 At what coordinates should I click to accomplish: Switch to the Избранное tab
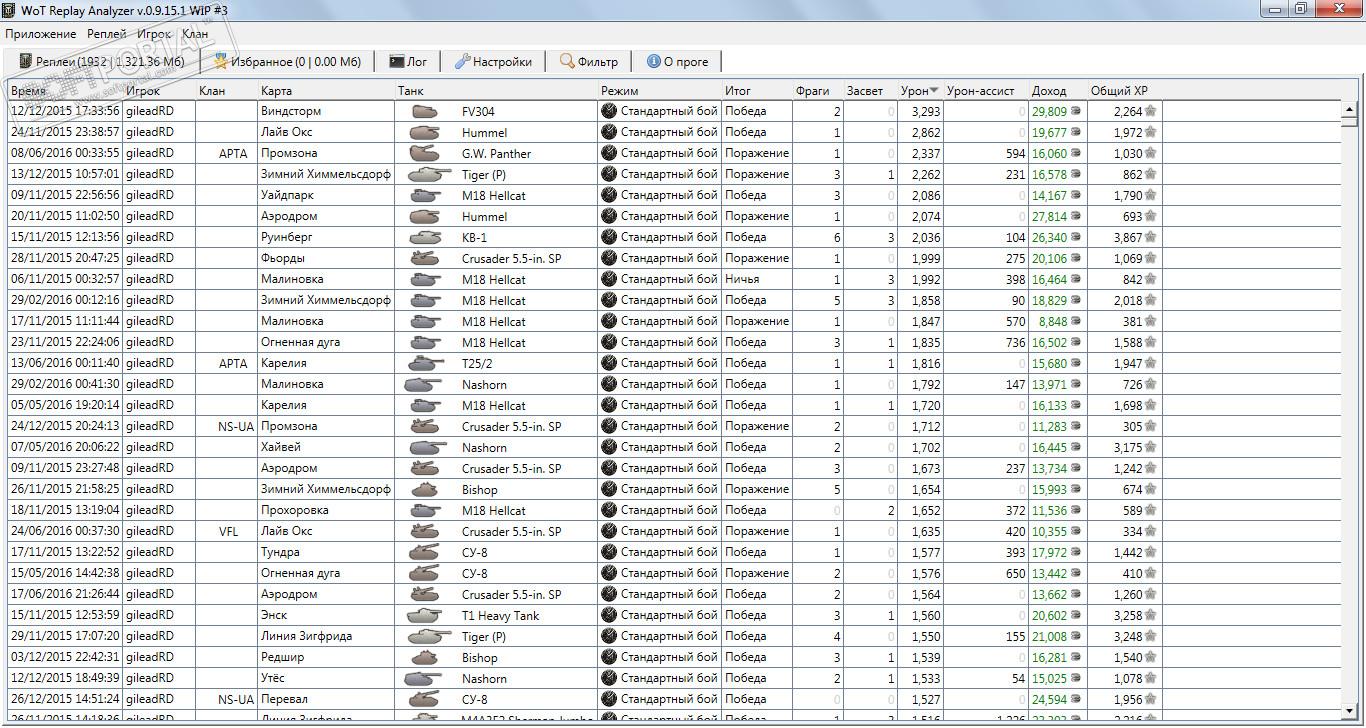click(287, 61)
